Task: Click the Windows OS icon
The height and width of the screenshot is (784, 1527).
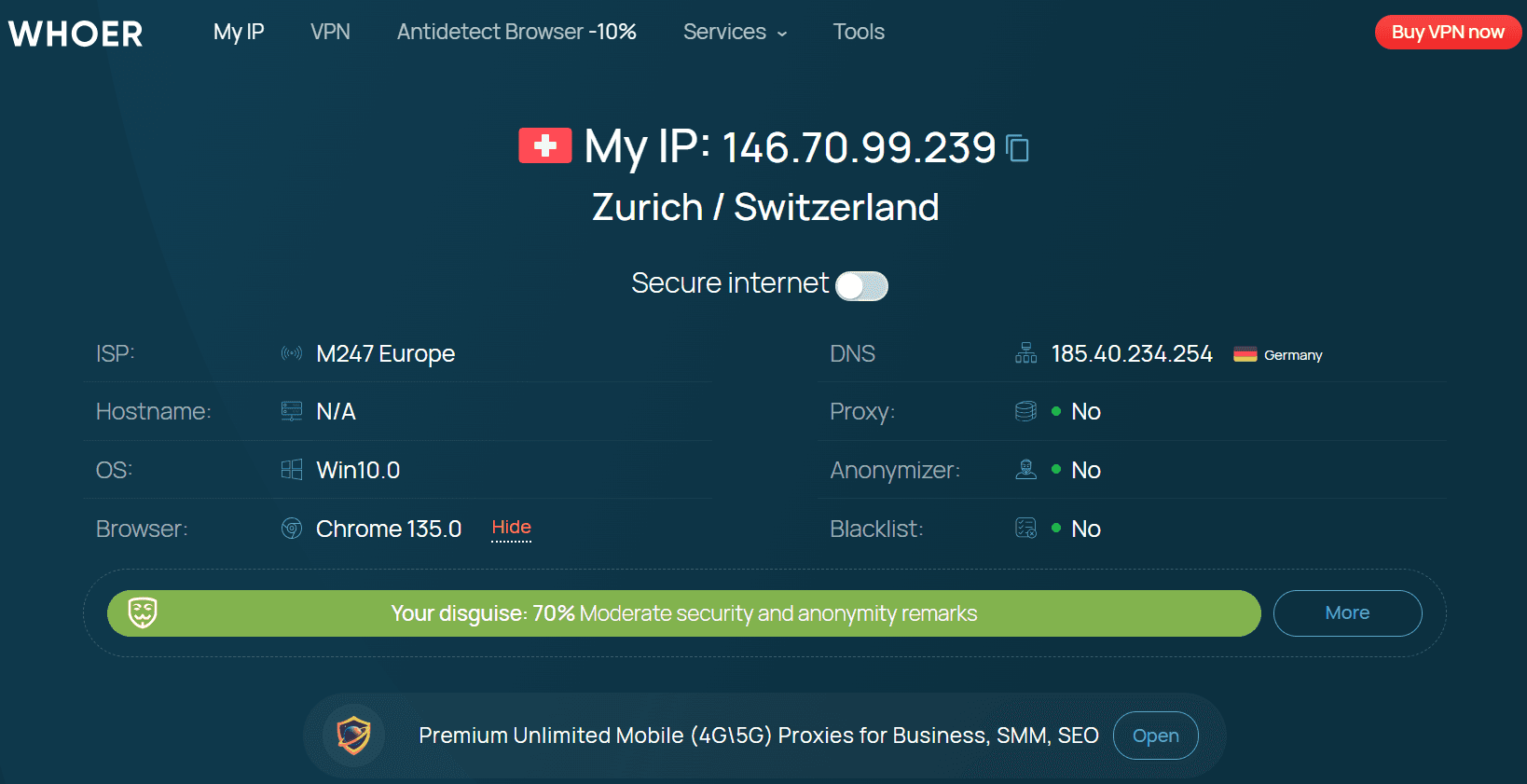Action: 292,470
